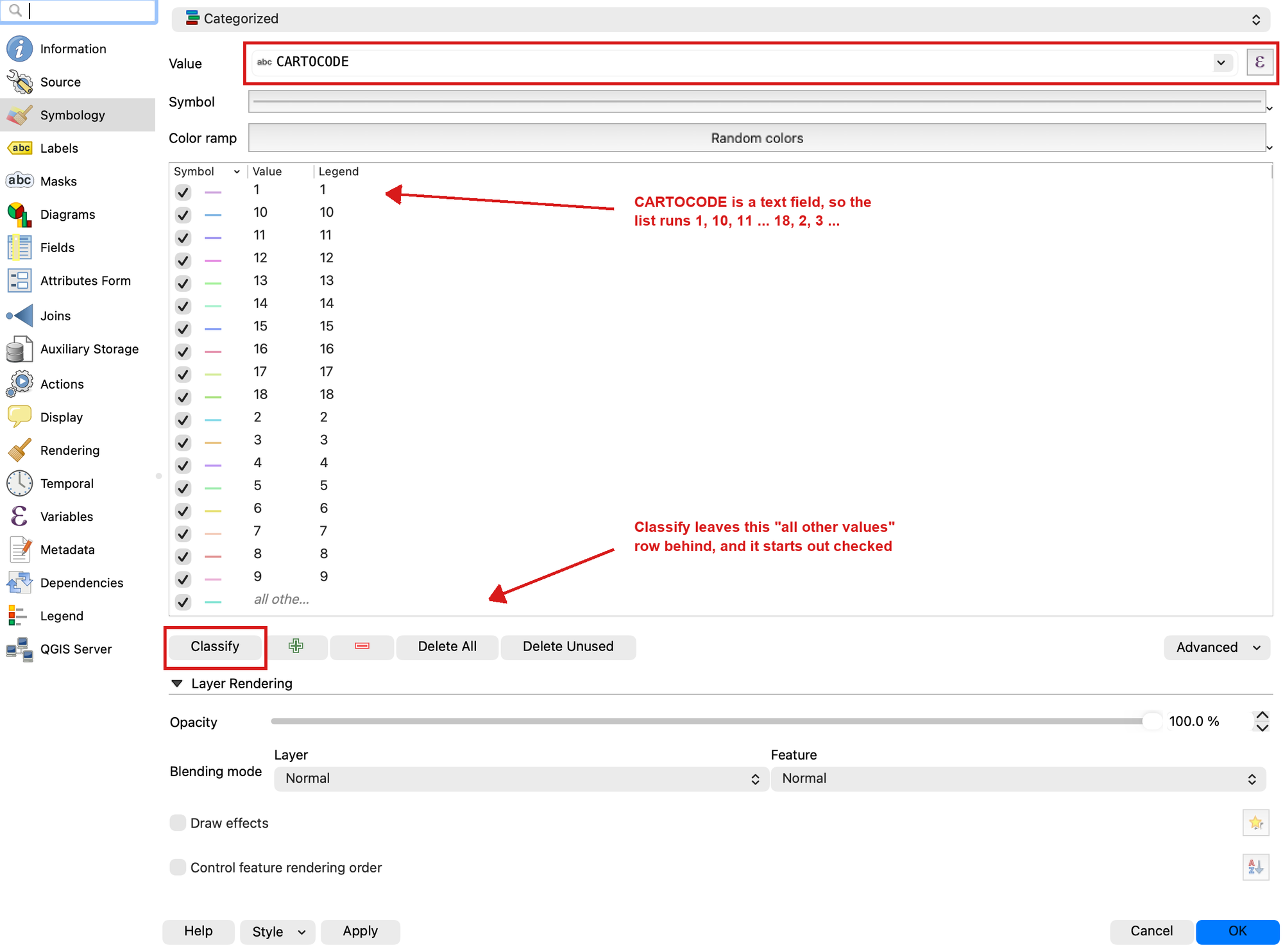Viewport: 1283px width, 952px height.
Task: Open the QGIS Server icon
Action: (19, 649)
